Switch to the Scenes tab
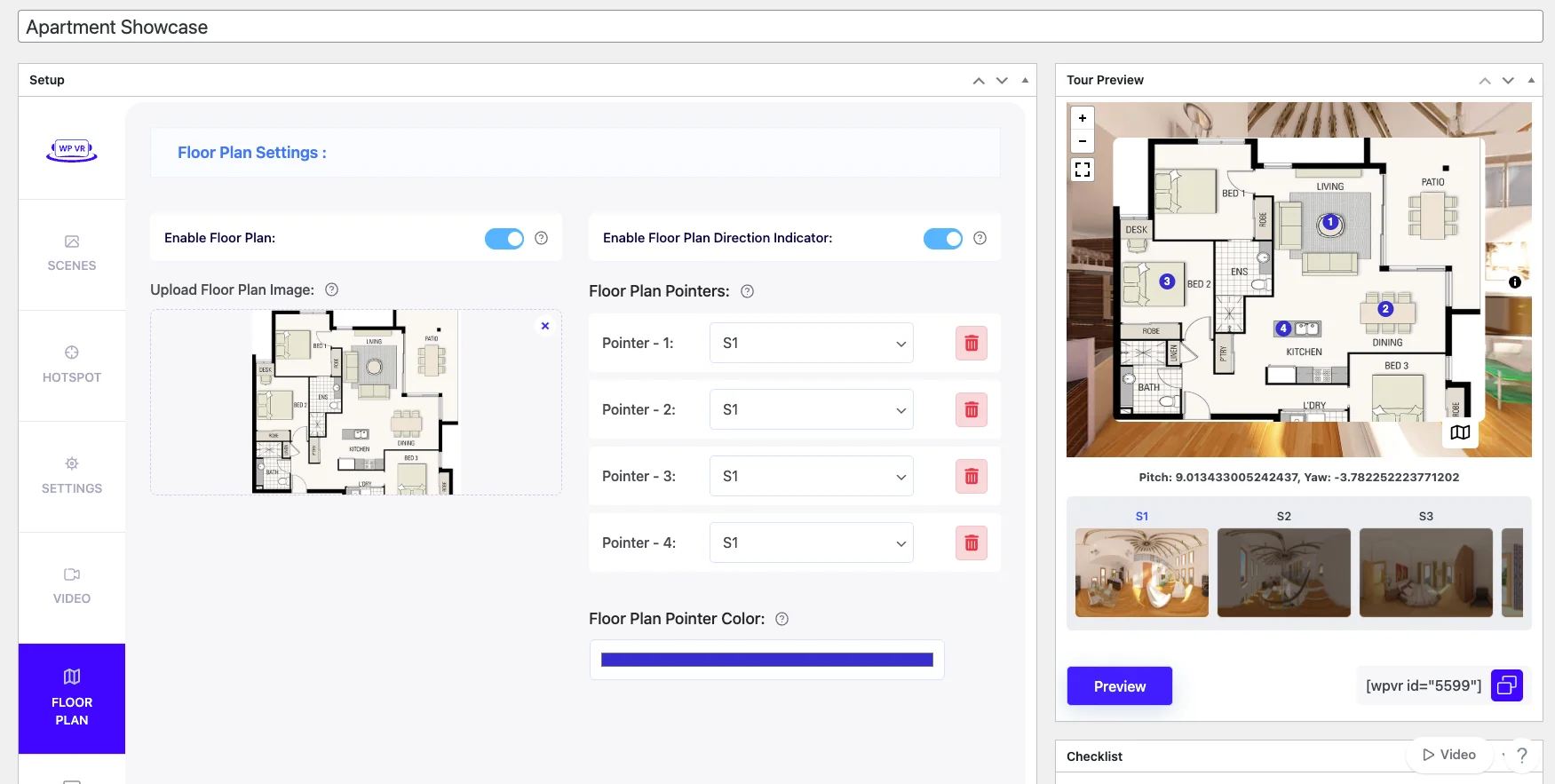 [72, 255]
